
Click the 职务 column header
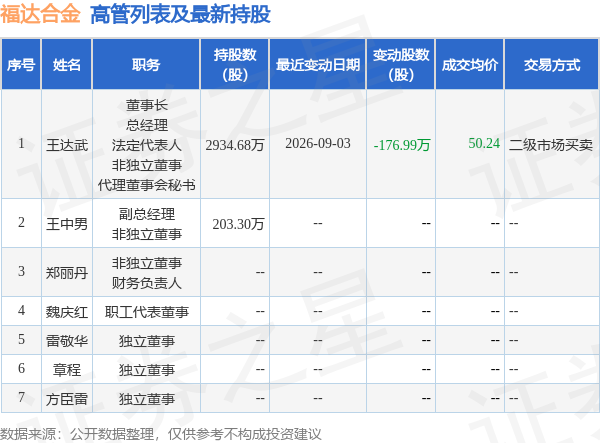coord(146,65)
